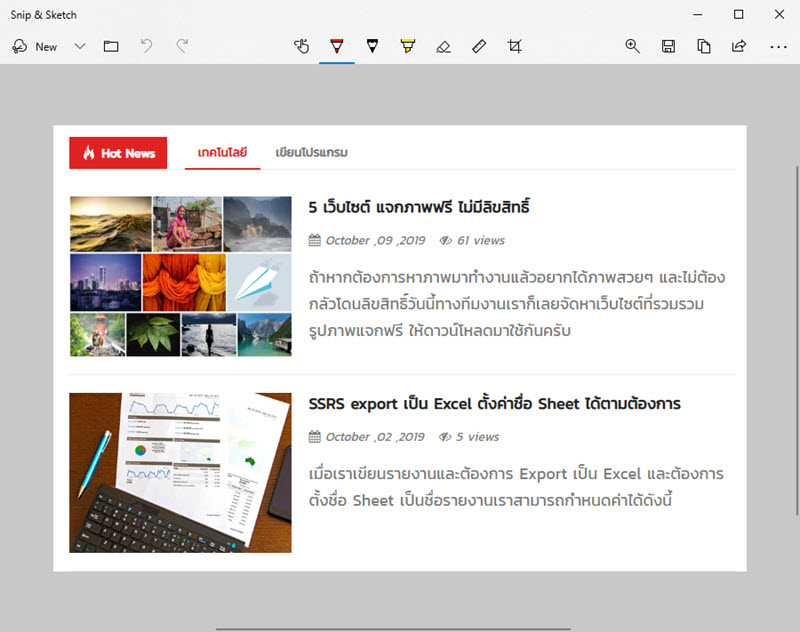Image resolution: width=800 pixels, height=632 pixels.
Task: Open the Ruler tool
Action: [x=479, y=46]
